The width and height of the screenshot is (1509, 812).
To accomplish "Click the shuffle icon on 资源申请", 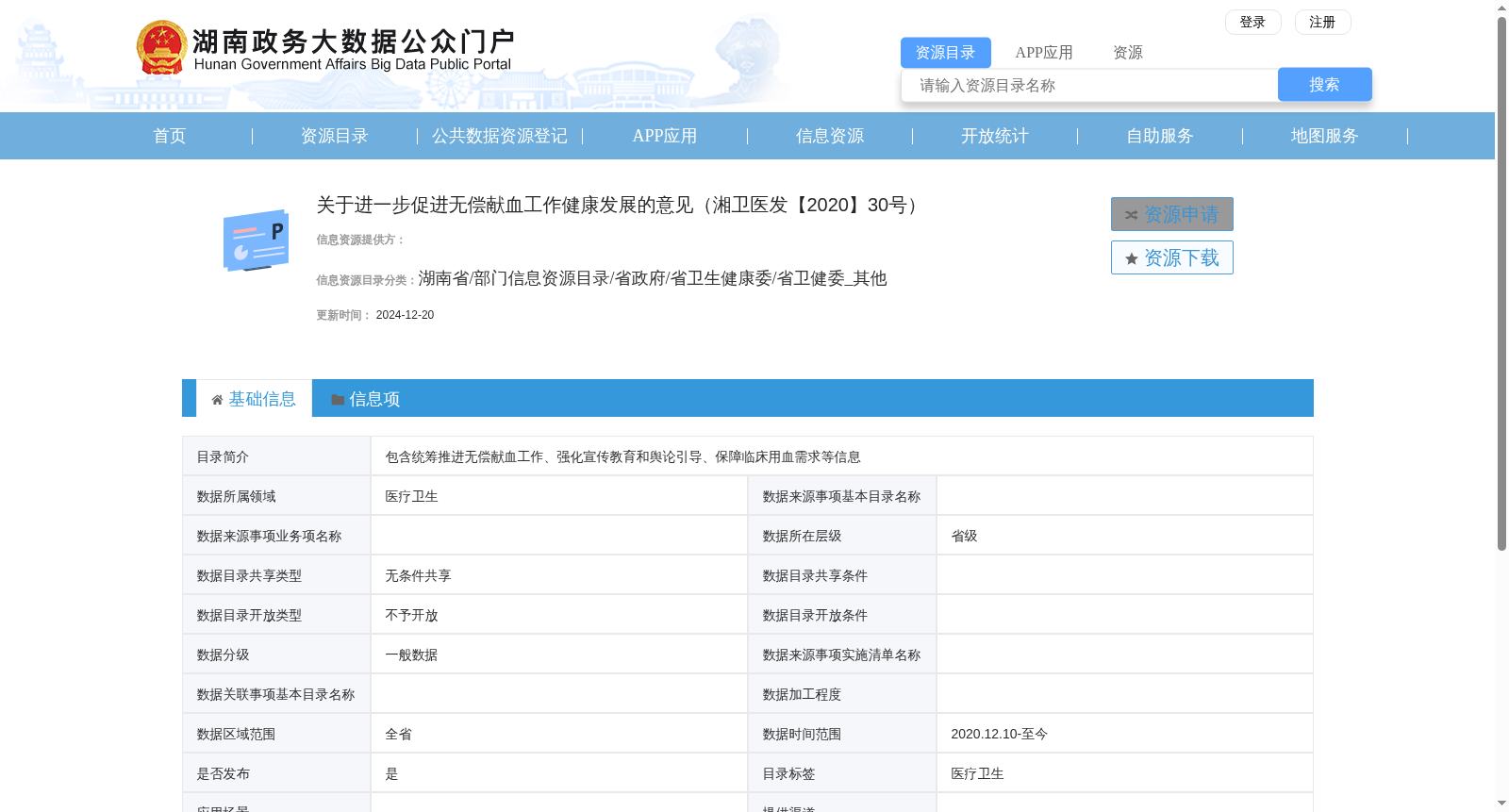I will 1131,215.
